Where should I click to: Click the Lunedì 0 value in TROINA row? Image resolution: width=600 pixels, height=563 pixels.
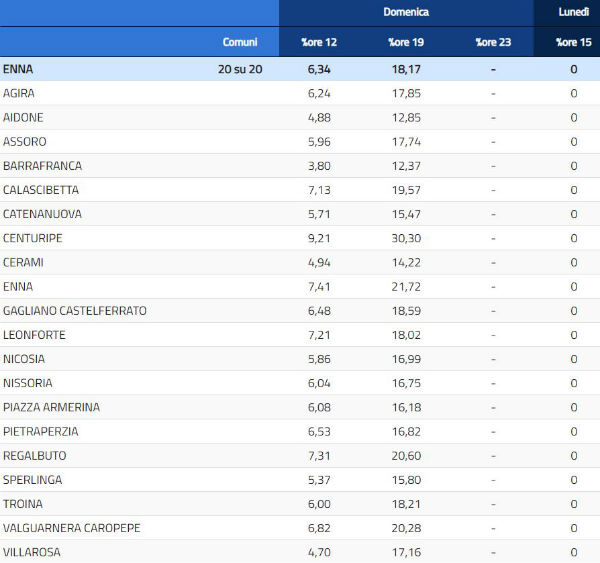[574, 504]
